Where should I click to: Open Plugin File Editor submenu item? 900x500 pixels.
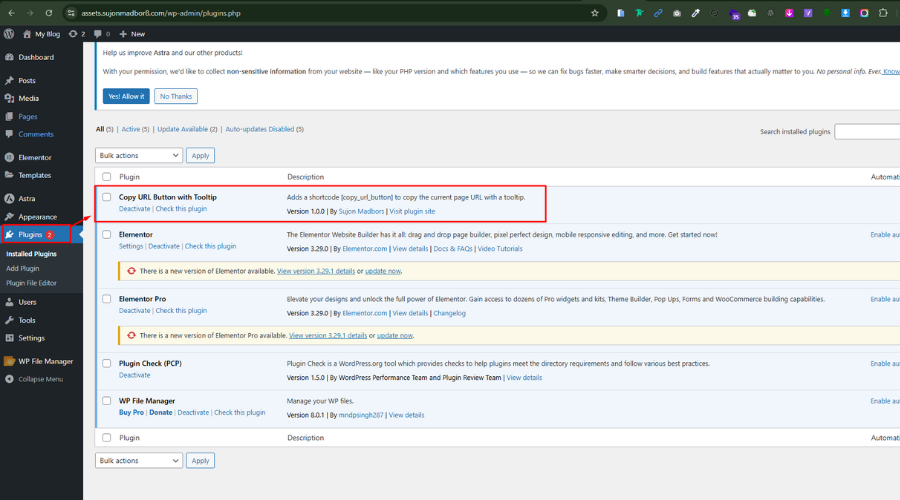[31, 283]
